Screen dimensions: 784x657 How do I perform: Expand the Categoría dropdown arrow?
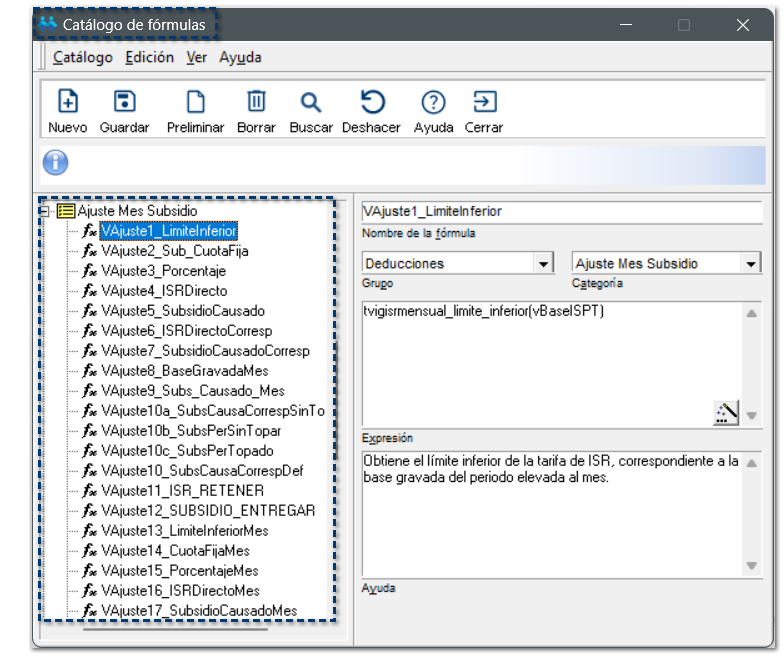coord(751,264)
